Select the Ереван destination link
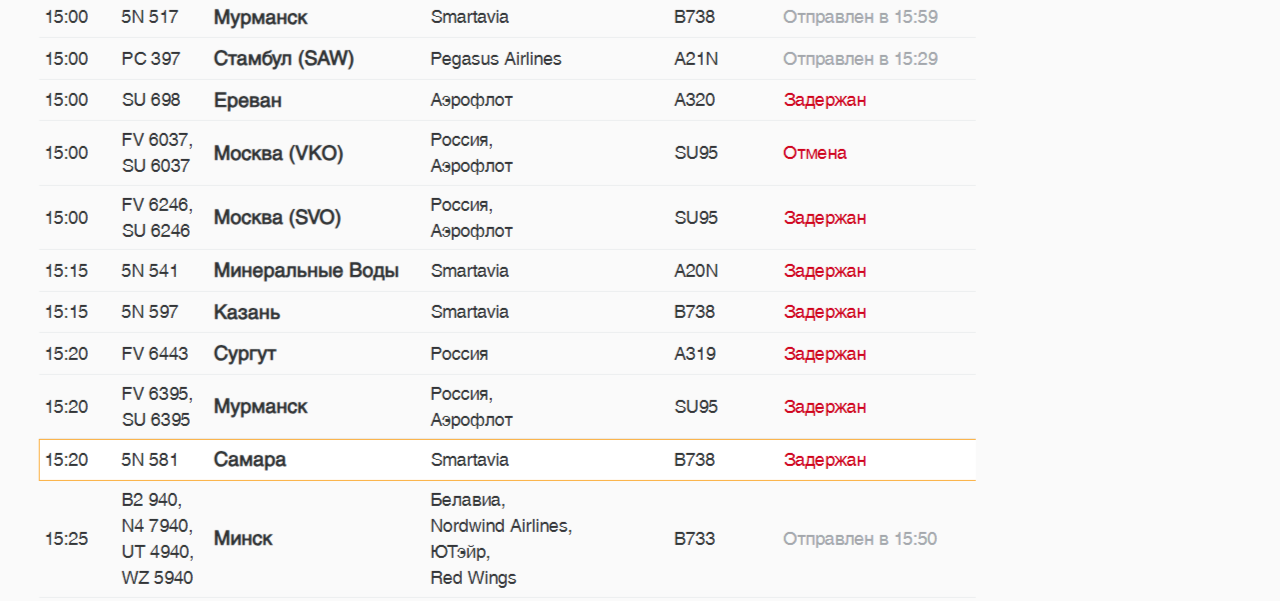 [247, 100]
